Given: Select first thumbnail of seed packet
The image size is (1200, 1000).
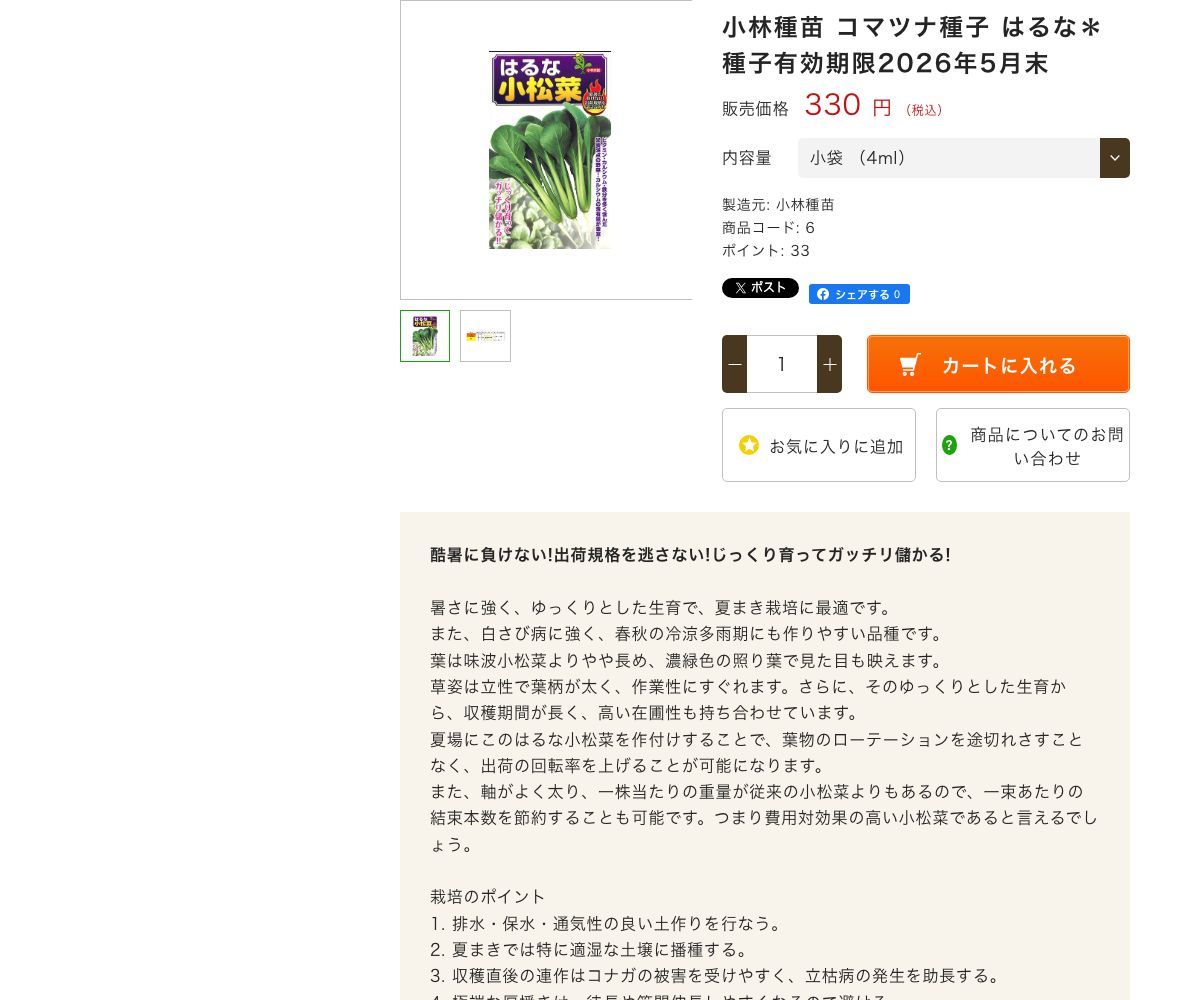Looking at the screenshot, I should 425,336.
